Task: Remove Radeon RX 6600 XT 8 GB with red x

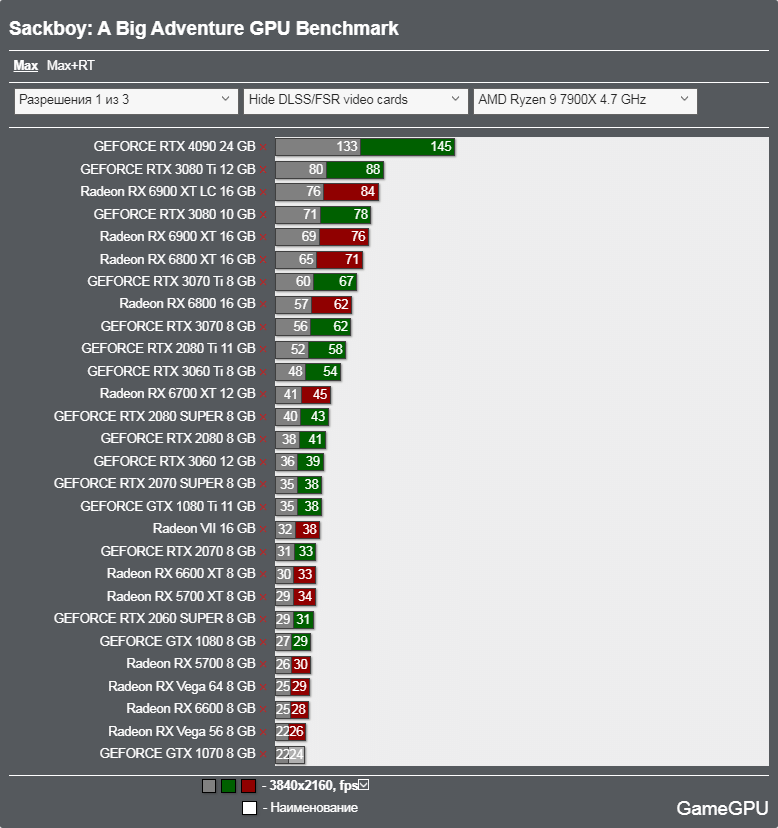Action: point(263,575)
